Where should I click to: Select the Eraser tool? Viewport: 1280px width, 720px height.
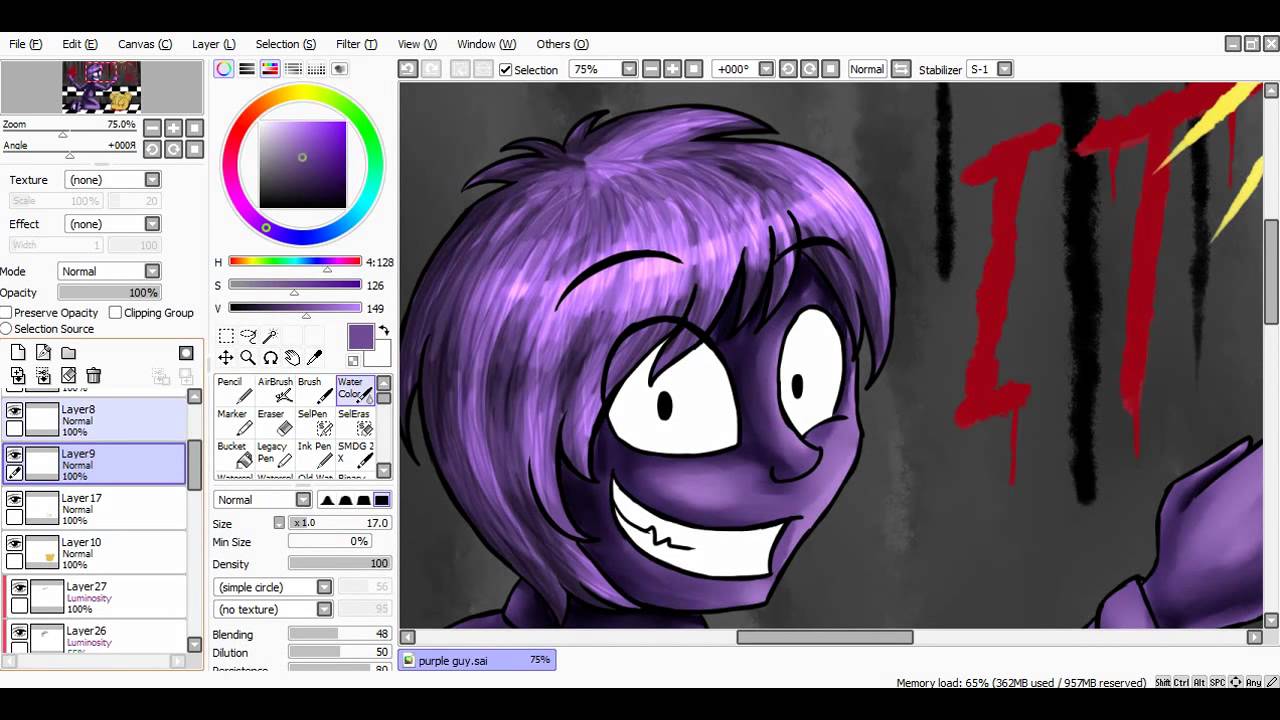click(275, 422)
